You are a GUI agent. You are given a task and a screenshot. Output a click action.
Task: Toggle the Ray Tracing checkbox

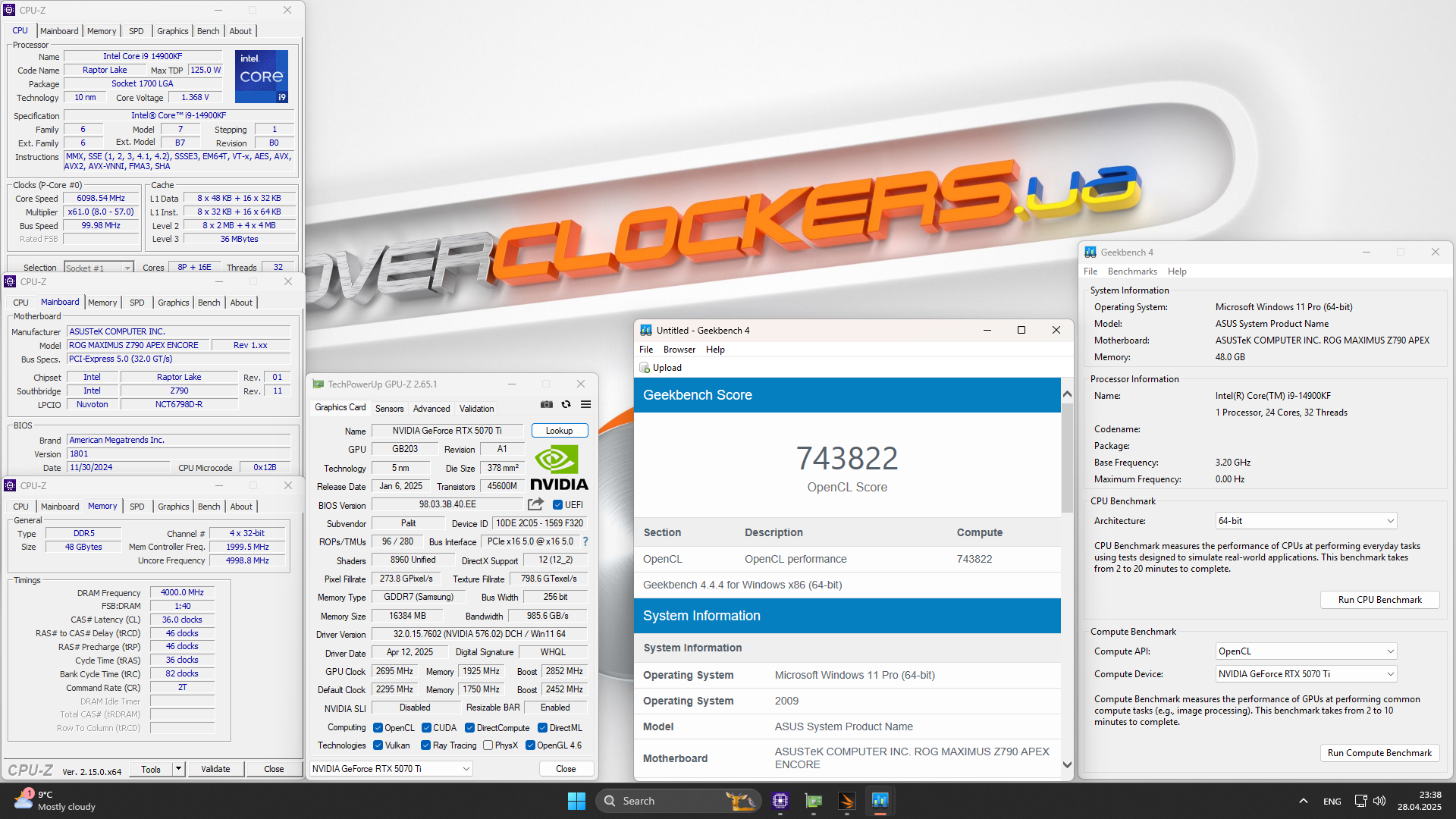[425, 745]
